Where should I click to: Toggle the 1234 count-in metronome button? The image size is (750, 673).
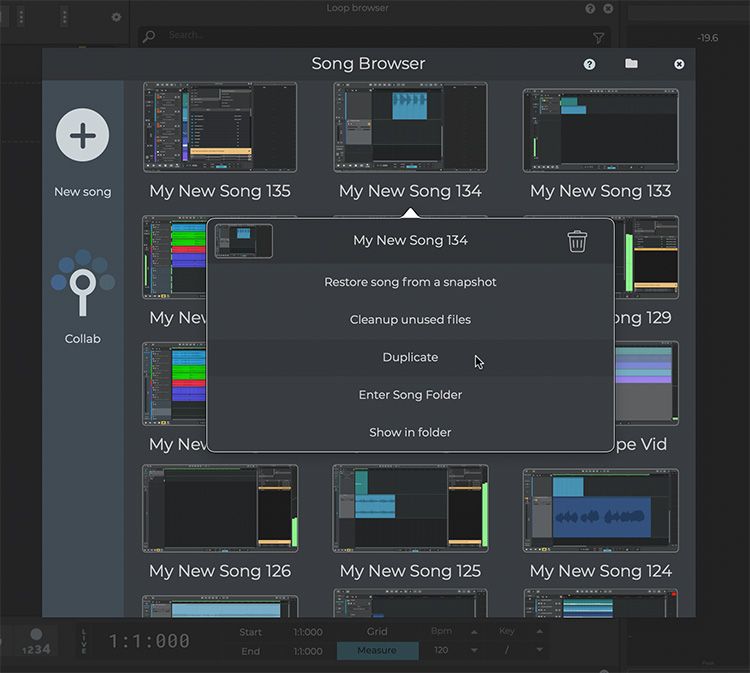pyautogui.click(x=36, y=642)
